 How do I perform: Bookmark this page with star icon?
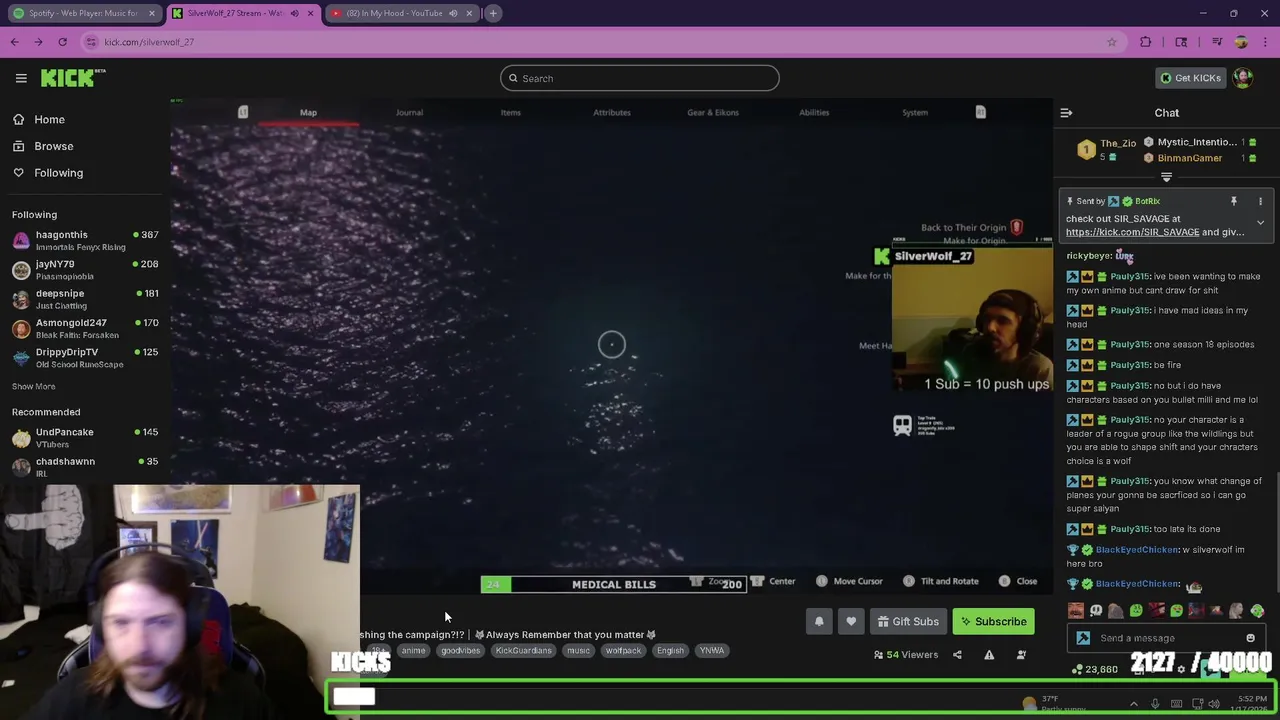tap(1111, 42)
